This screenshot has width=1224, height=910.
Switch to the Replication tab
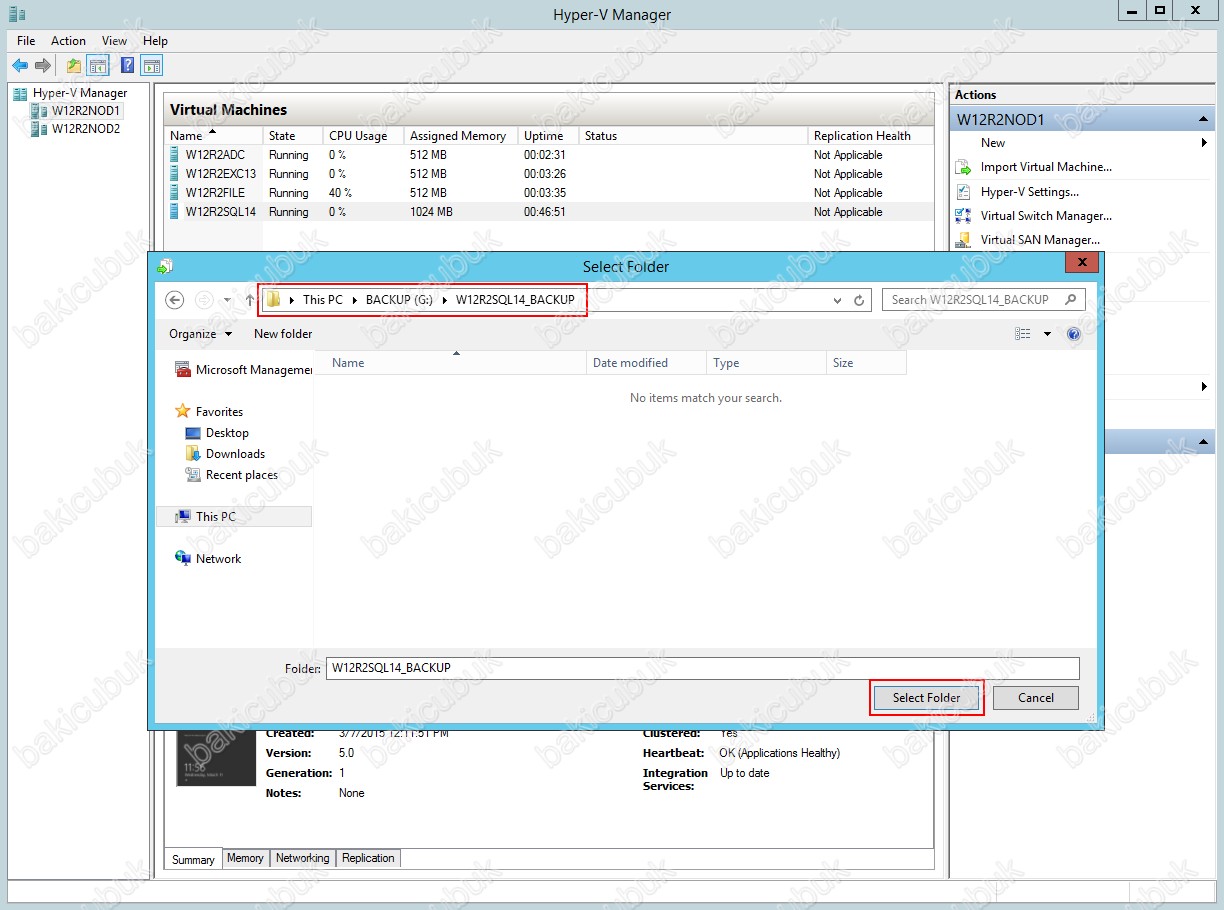click(x=368, y=858)
